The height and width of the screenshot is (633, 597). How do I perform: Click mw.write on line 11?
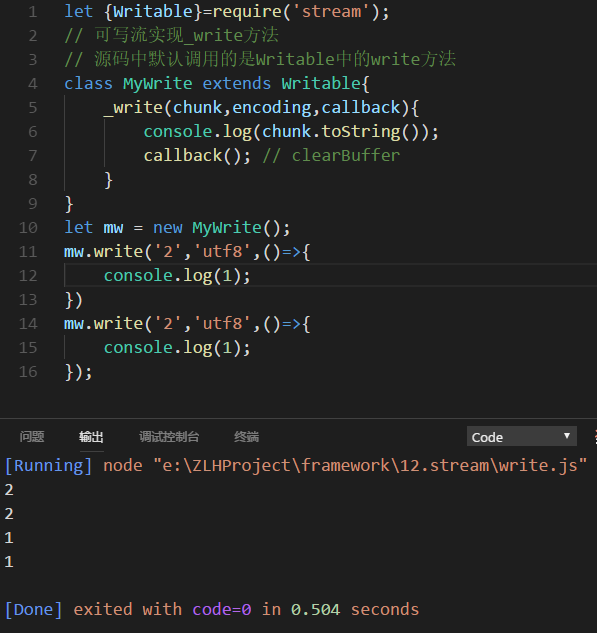coord(103,252)
